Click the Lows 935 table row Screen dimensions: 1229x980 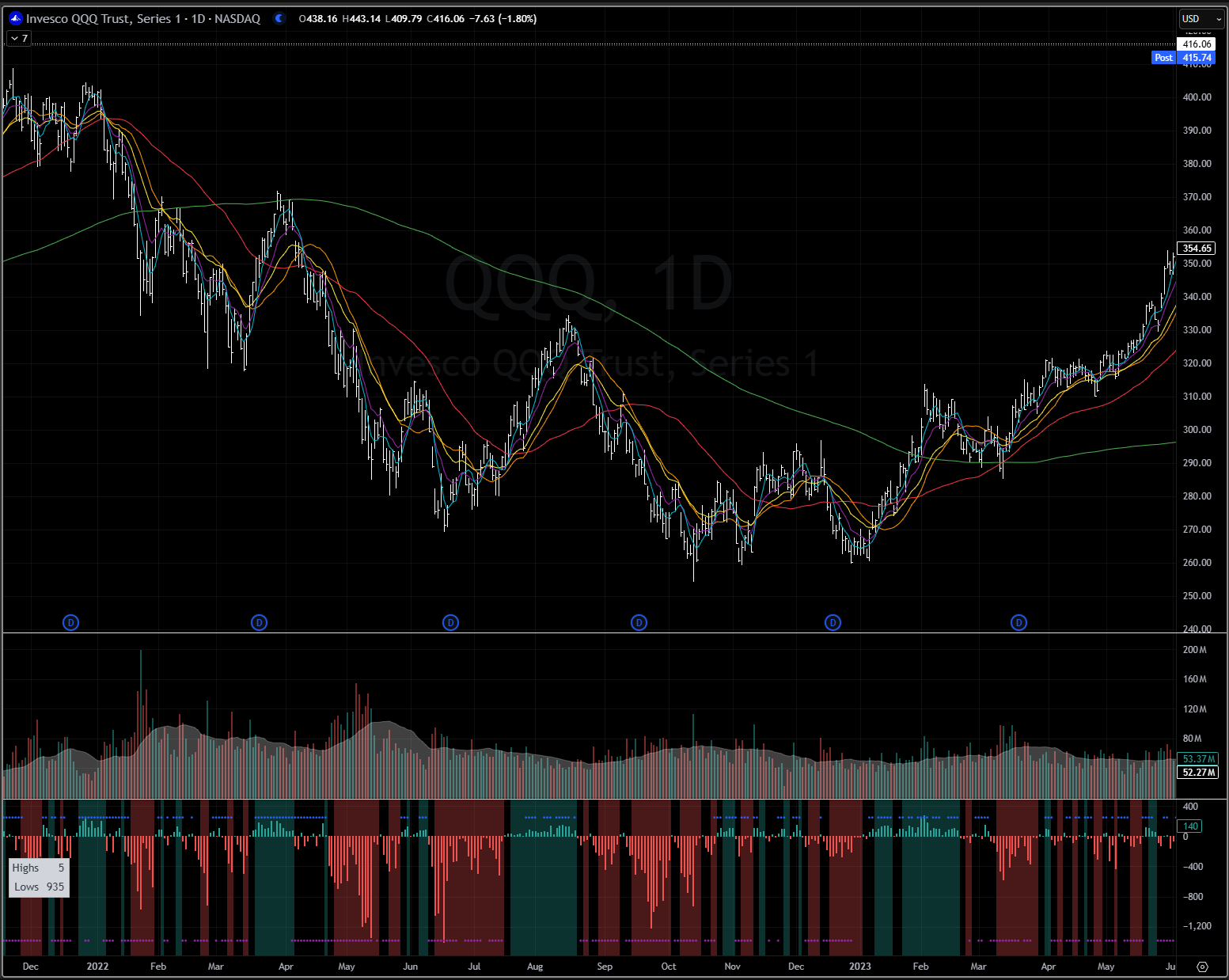tap(39, 887)
